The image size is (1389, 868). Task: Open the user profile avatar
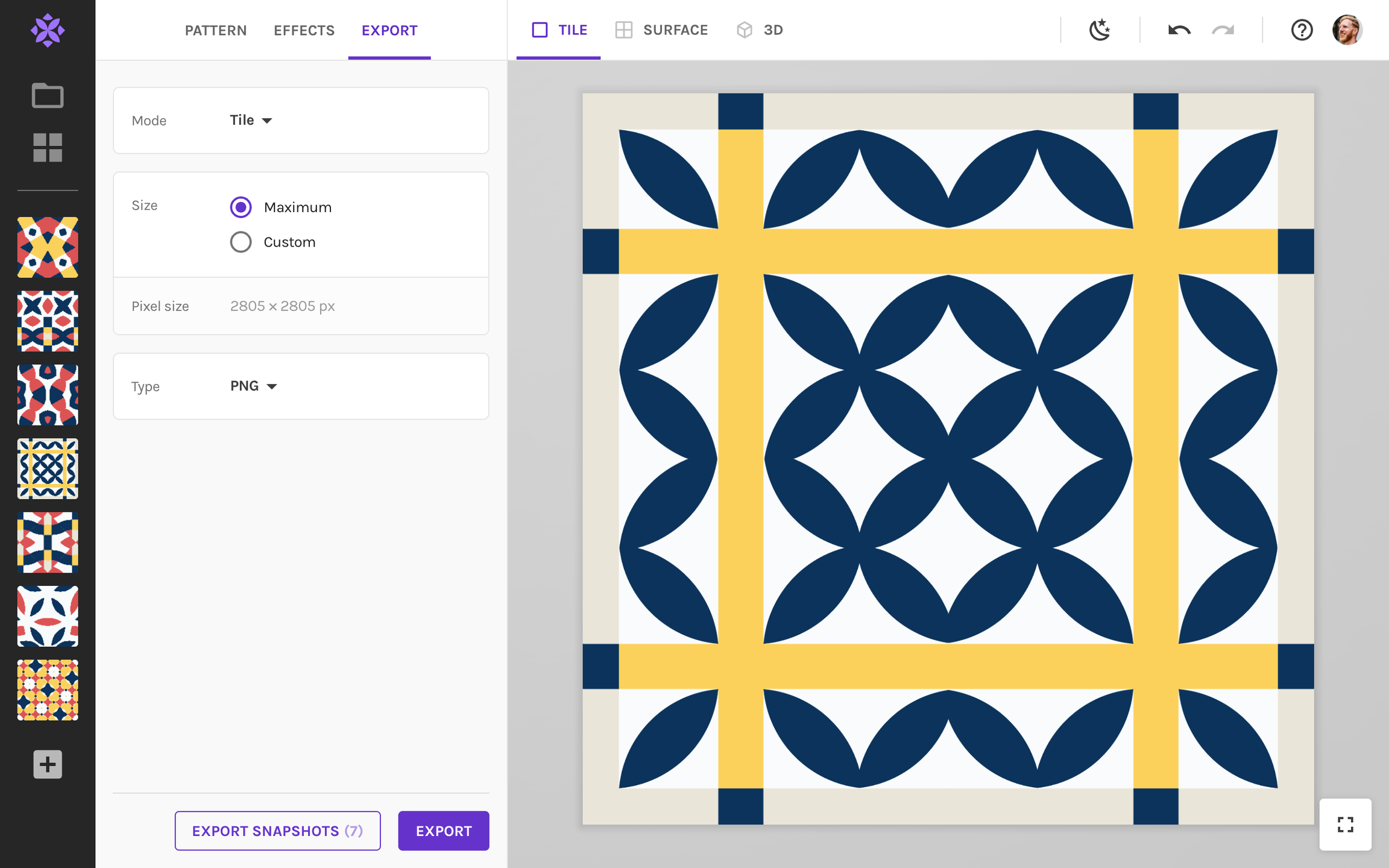coord(1347,30)
